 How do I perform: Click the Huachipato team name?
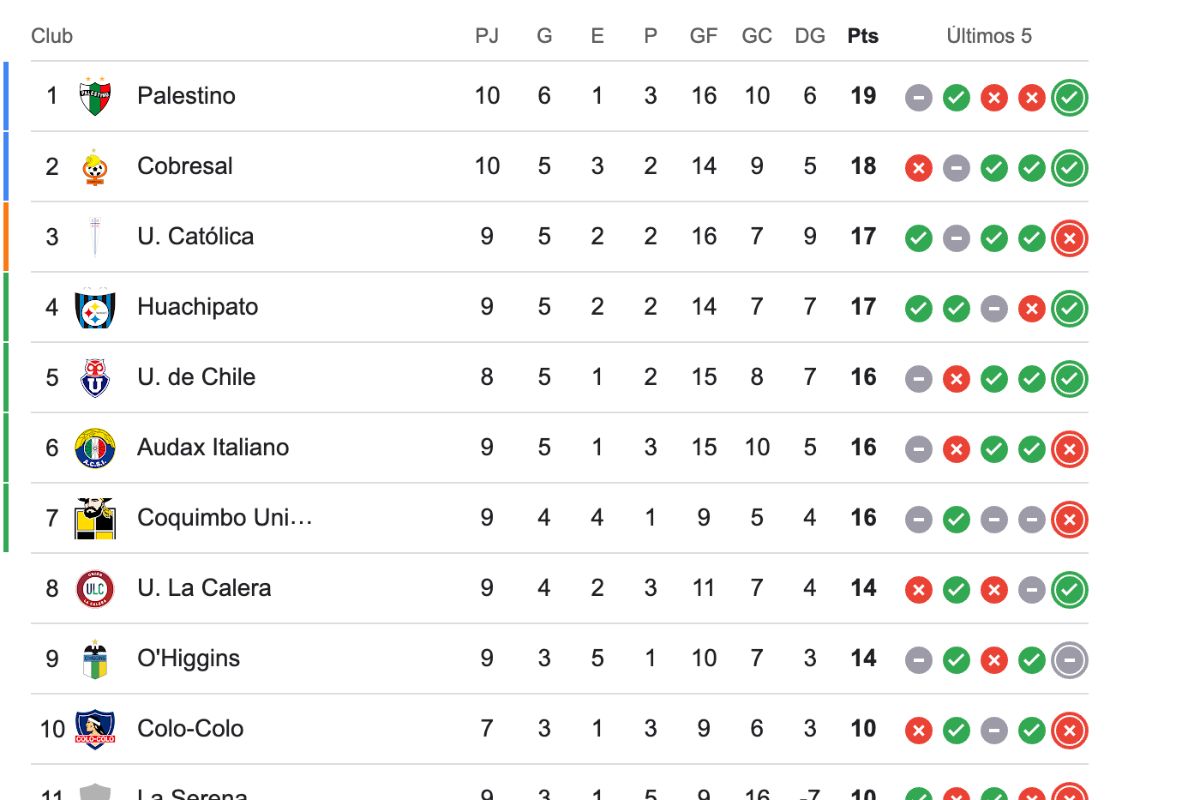[197, 307]
